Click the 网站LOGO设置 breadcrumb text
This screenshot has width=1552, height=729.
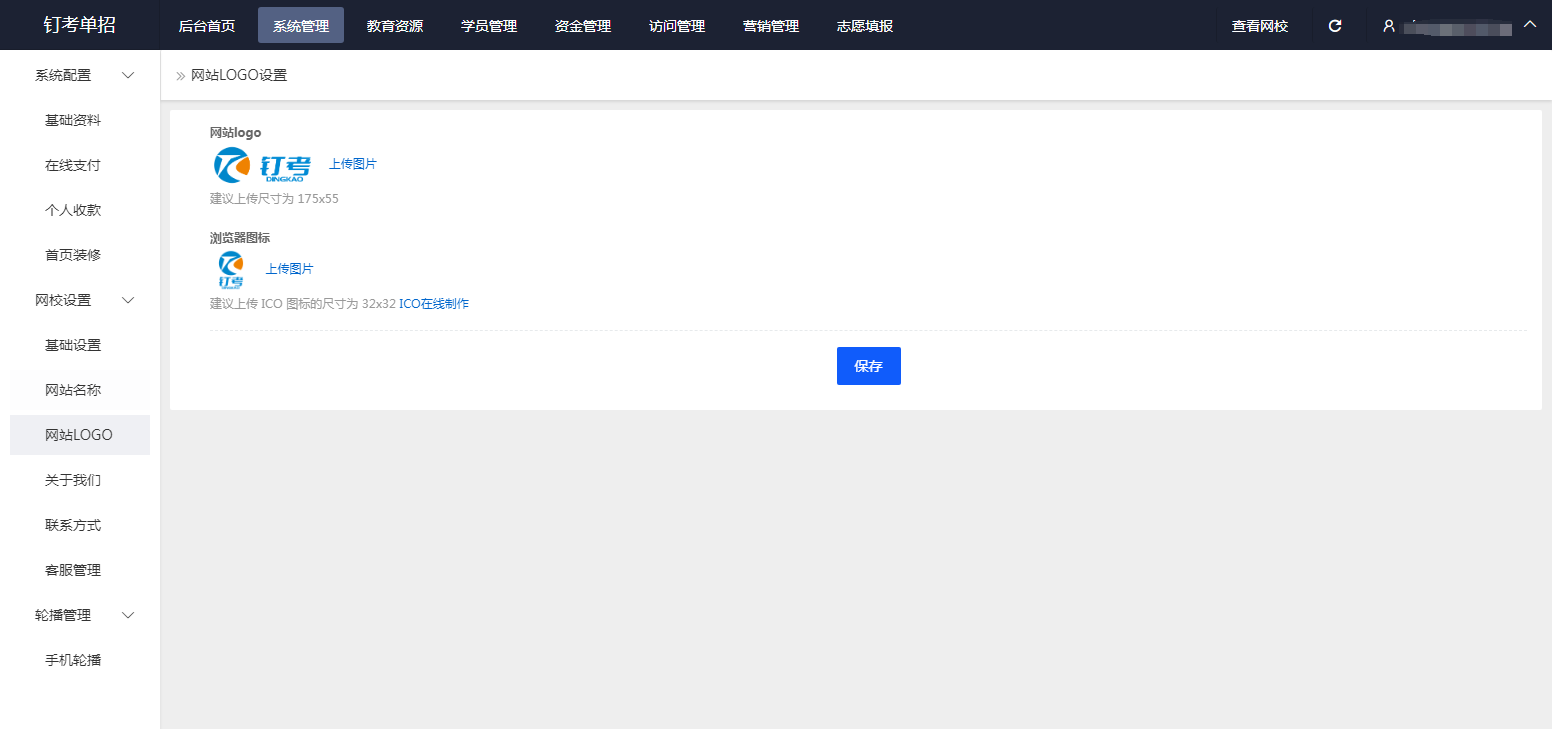click(x=239, y=75)
